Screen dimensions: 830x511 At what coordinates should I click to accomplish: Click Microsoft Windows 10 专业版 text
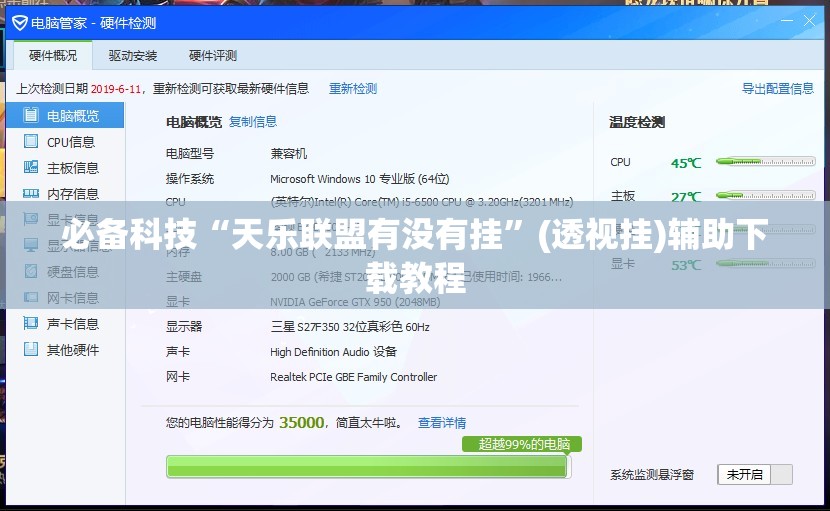coord(359,179)
